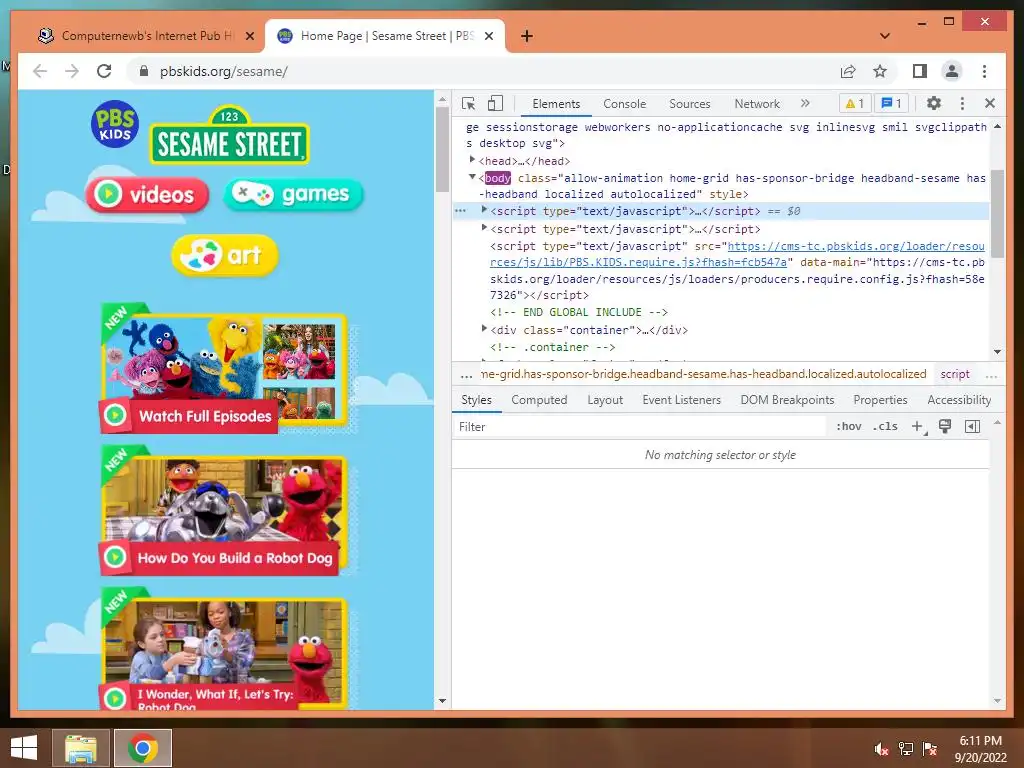Screen dimensions: 1024x768
Task: Go back in browser history
Action: 40,71
